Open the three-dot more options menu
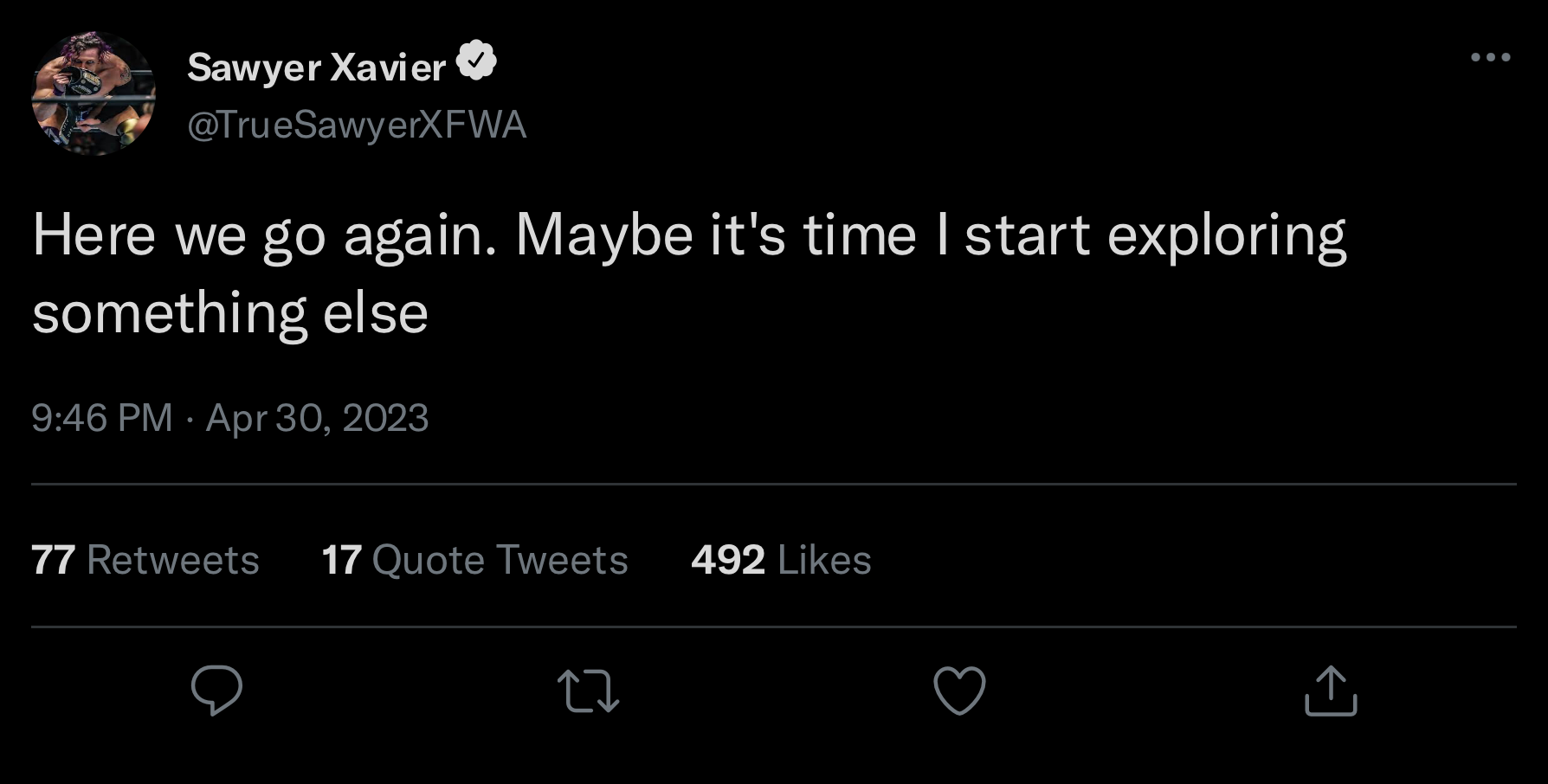Viewport: 1548px width, 784px height. pos(1490,58)
